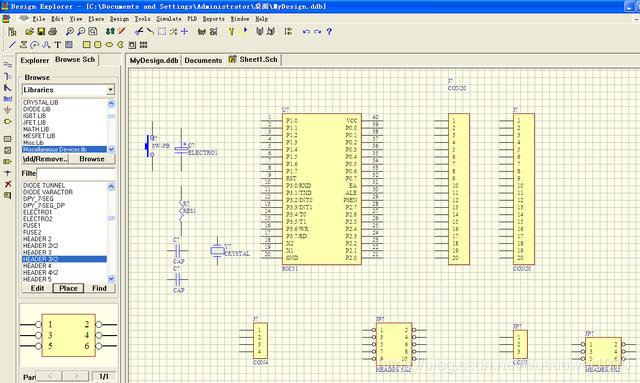Select CRYSTAL.LIB in library list
Image resolution: width=640 pixels, height=383 pixels.
(x=40, y=102)
